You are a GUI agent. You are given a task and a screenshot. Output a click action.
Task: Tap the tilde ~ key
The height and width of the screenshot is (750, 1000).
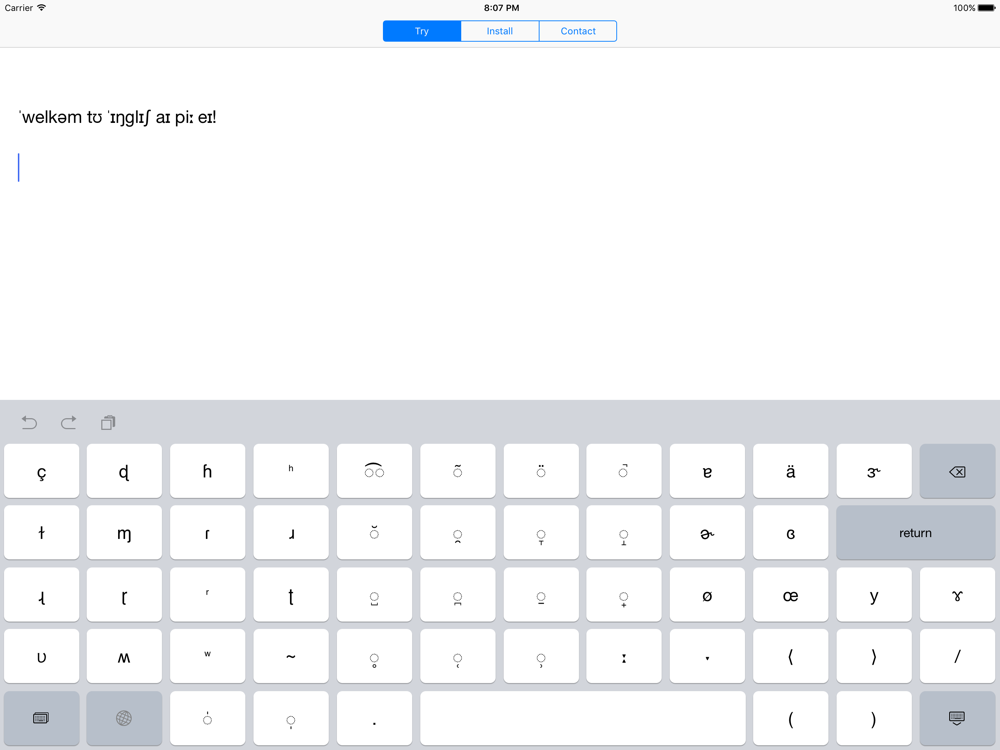click(291, 656)
